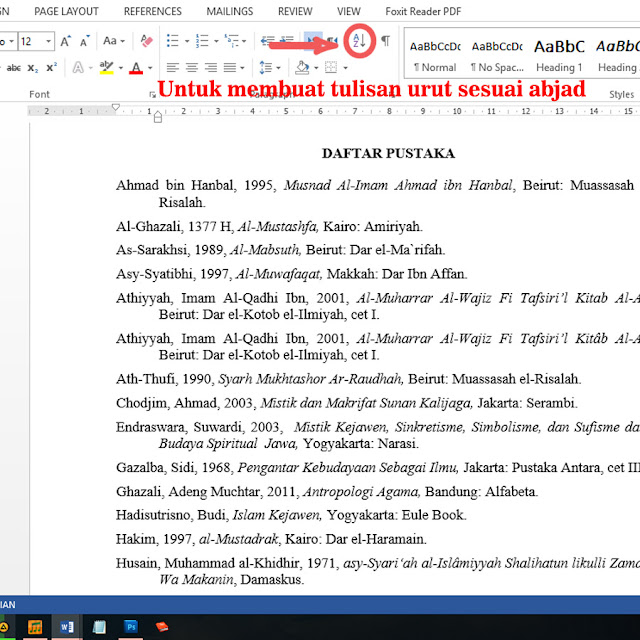Click the Ghazali, Adeng Muchtar entry

(327, 491)
